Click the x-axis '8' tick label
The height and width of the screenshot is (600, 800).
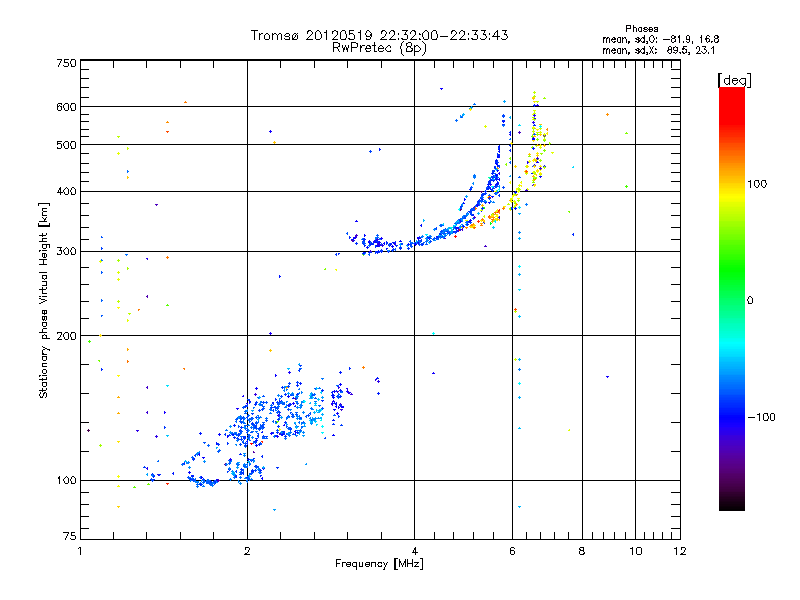[x=582, y=551]
